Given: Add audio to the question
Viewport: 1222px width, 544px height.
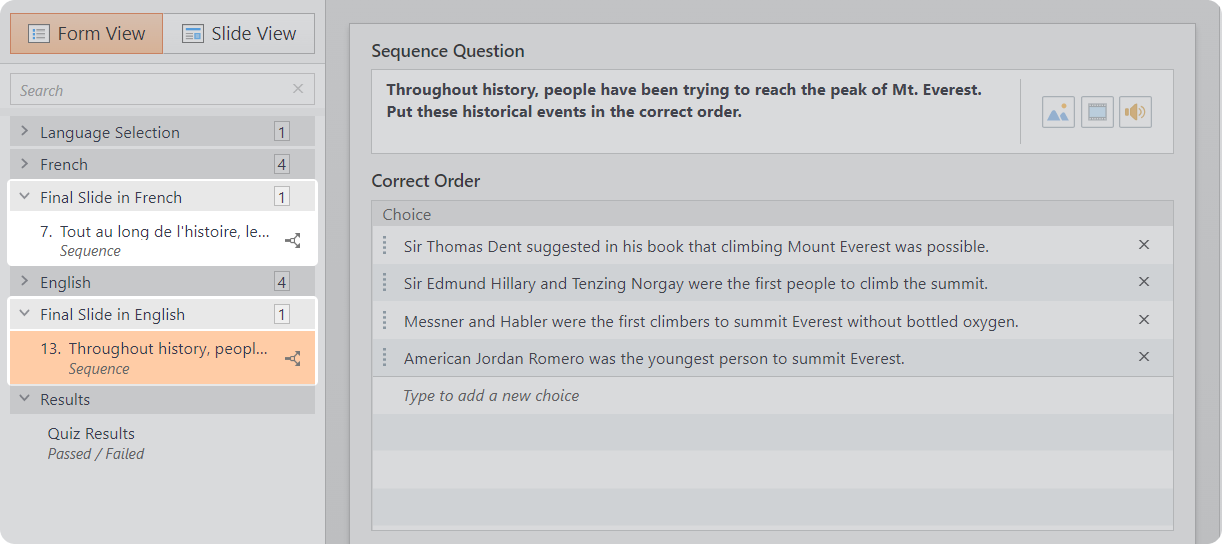Looking at the screenshot, I should point(1135,112).
